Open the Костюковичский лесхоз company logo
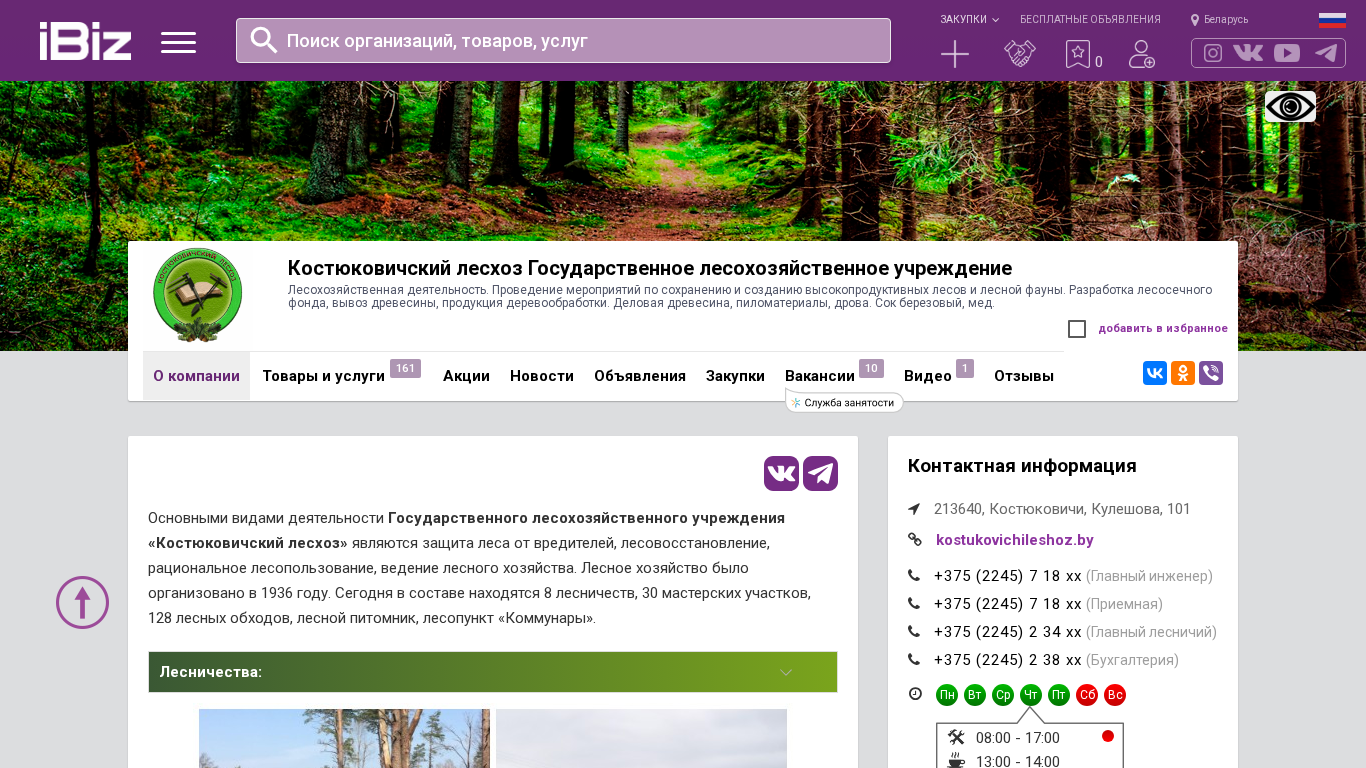This screenshot has width=1366, height=768. point(197,296)
